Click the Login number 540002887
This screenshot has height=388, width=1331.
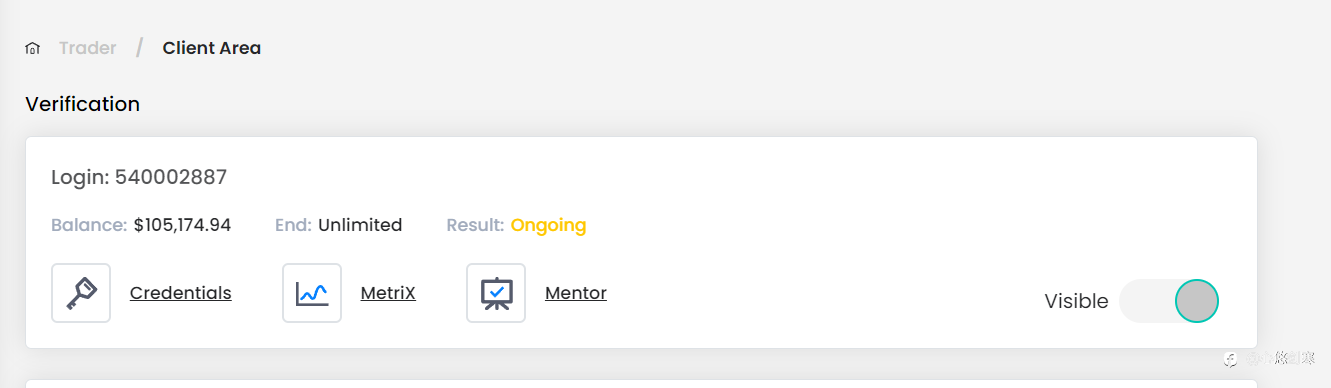click(171, 178)
